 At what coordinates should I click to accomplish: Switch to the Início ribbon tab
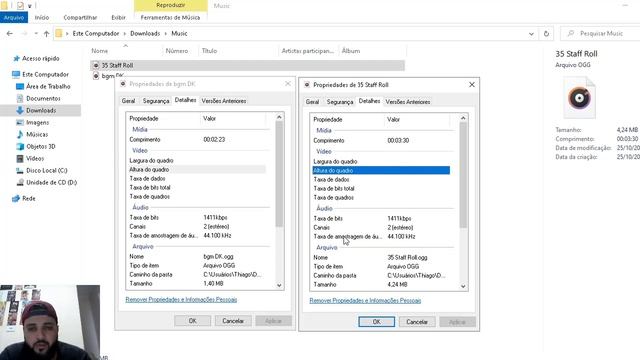[42, 18]
